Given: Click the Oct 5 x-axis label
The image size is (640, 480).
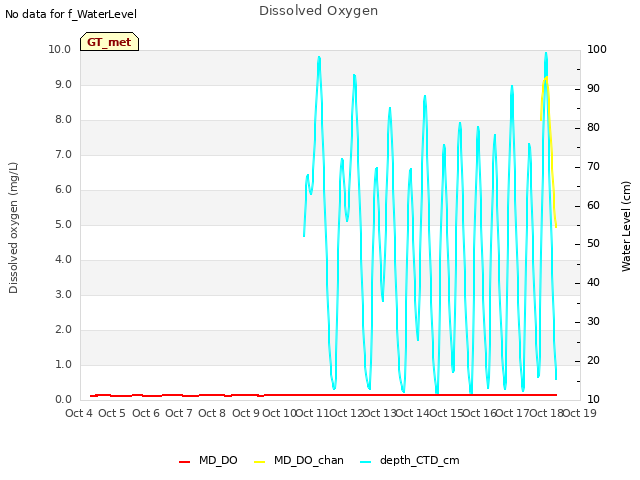Looking at the screenshot, I should coord(112,413).
